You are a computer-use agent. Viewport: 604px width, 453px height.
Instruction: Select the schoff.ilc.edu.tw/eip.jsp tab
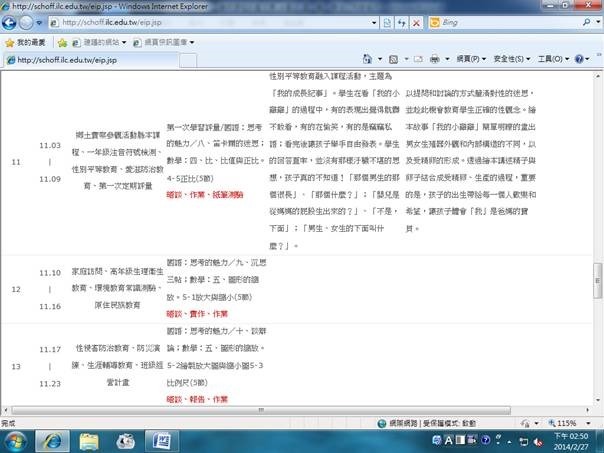60,60
